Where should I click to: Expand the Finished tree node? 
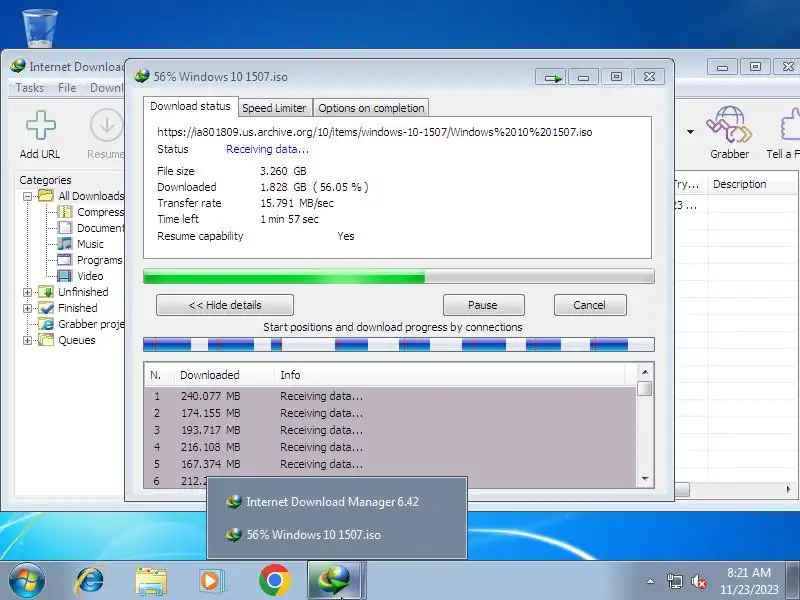click(28, 308)
